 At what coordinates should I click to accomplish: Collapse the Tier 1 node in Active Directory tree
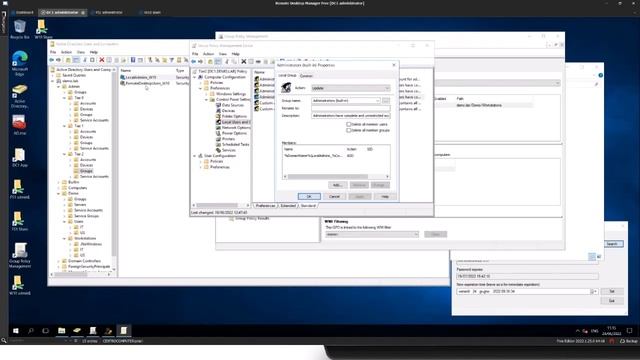(x=64, y=126)
